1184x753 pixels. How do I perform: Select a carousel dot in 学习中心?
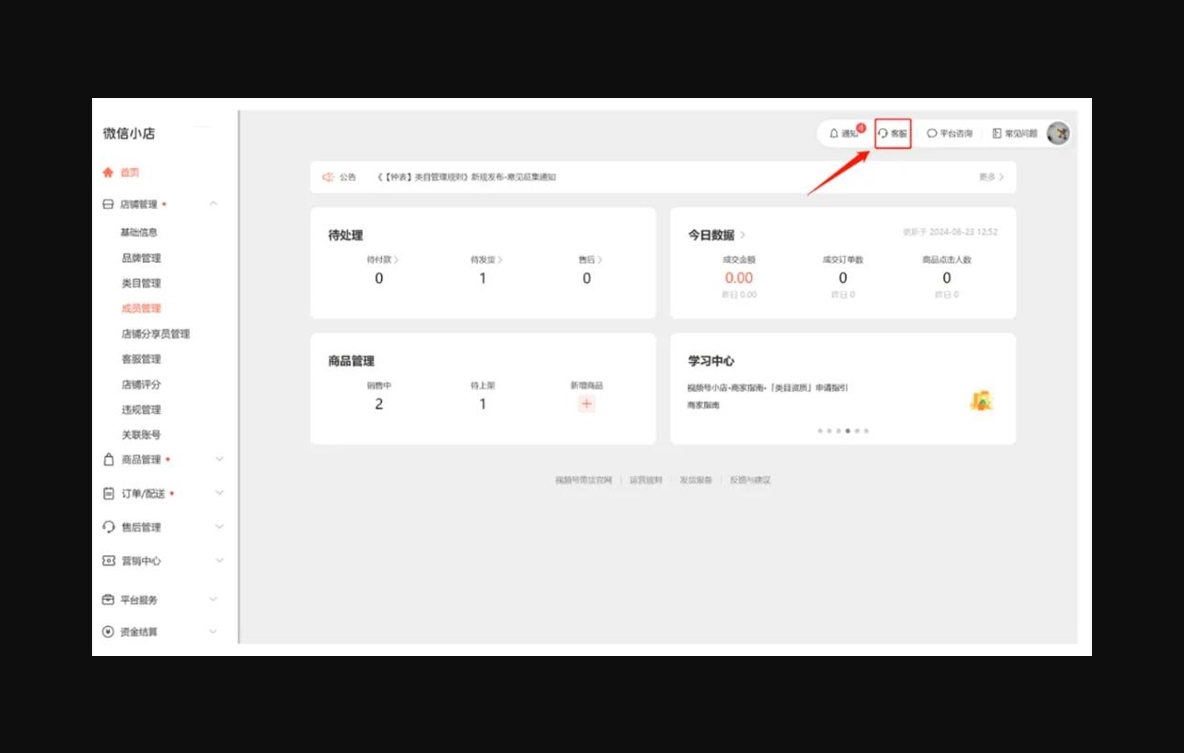pyautogui.click(x=847, y=431)
